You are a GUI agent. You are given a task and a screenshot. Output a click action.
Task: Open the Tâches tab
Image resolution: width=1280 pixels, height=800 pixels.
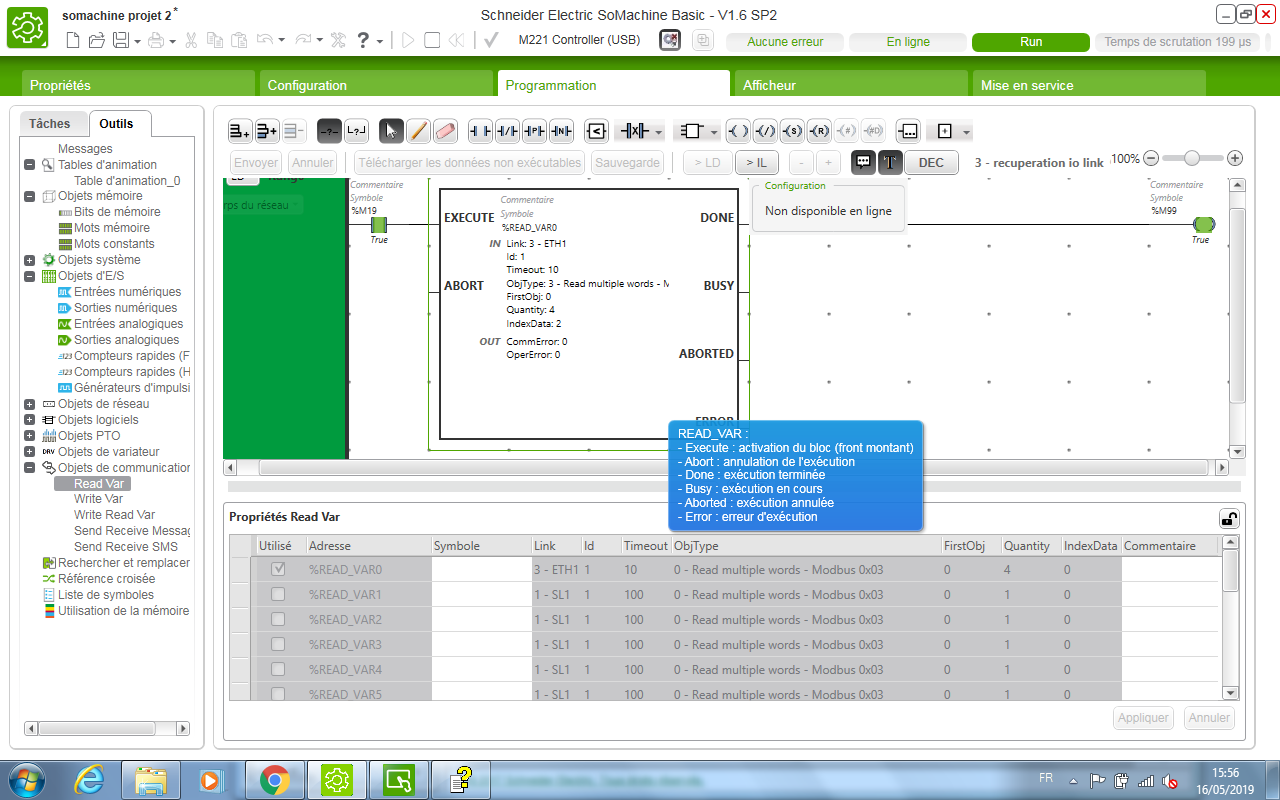tap(50, 124)
